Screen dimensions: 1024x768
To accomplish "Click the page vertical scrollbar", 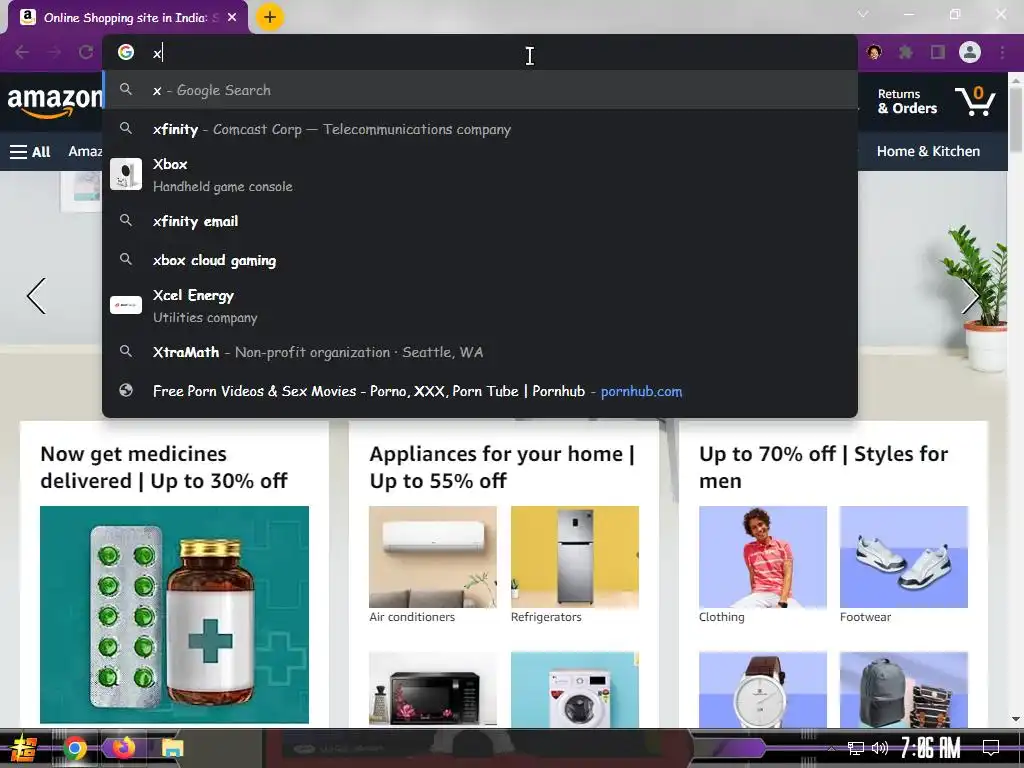I will coord(1016,121).
